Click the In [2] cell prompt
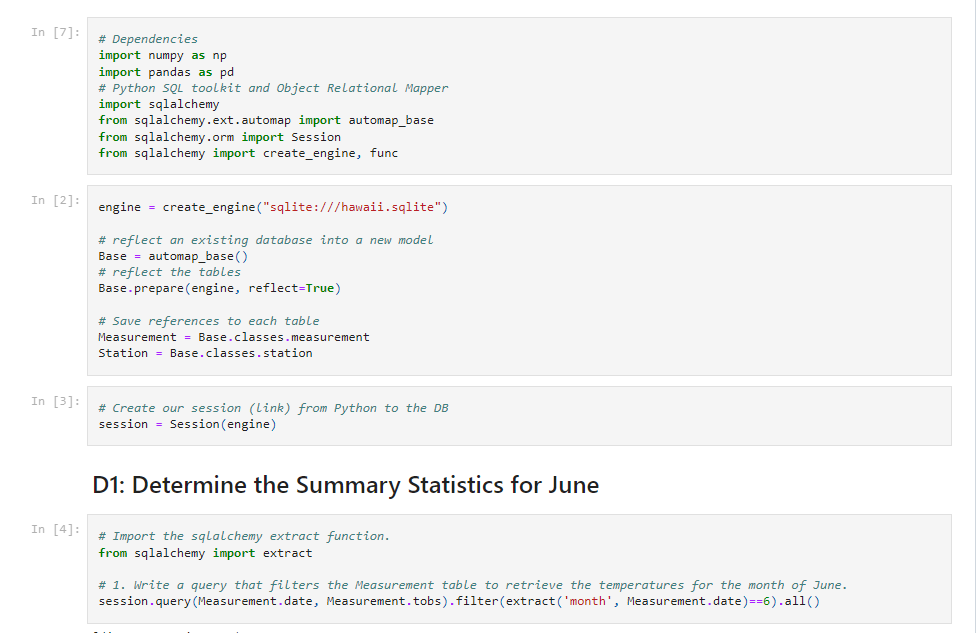The image size is (978, 633). tap(54, 201)
